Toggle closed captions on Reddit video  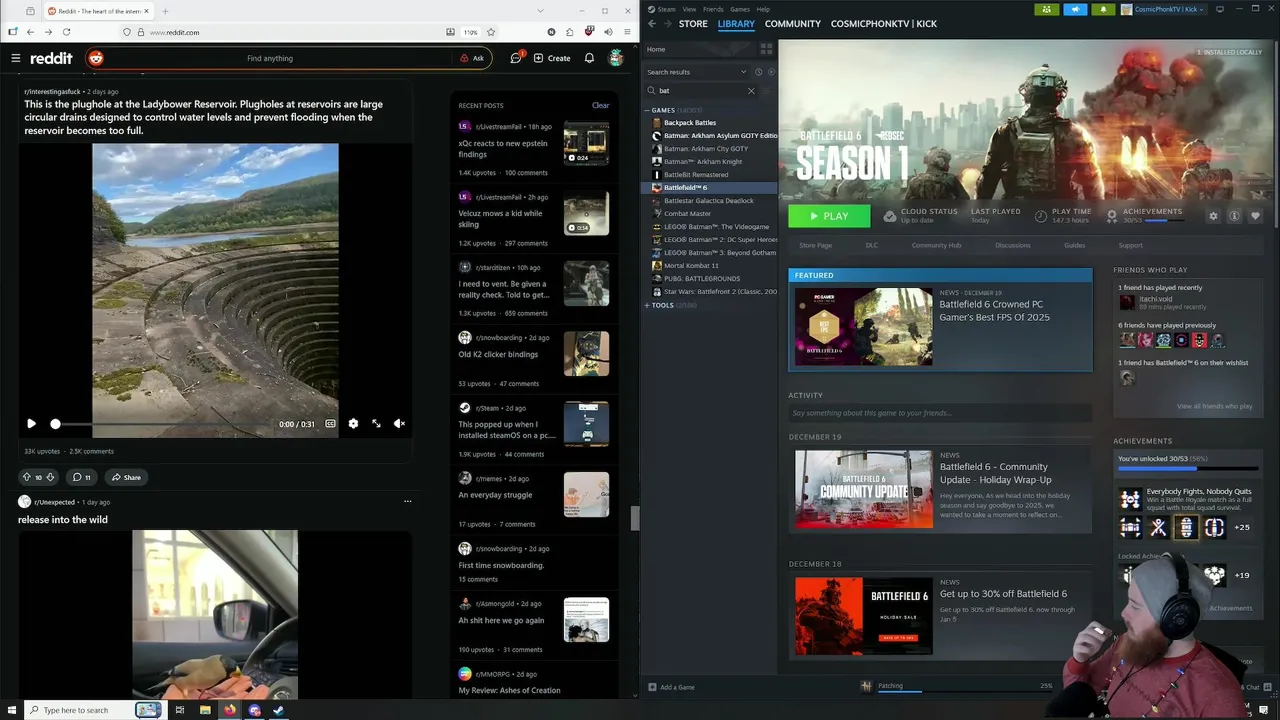click(330, 424)
